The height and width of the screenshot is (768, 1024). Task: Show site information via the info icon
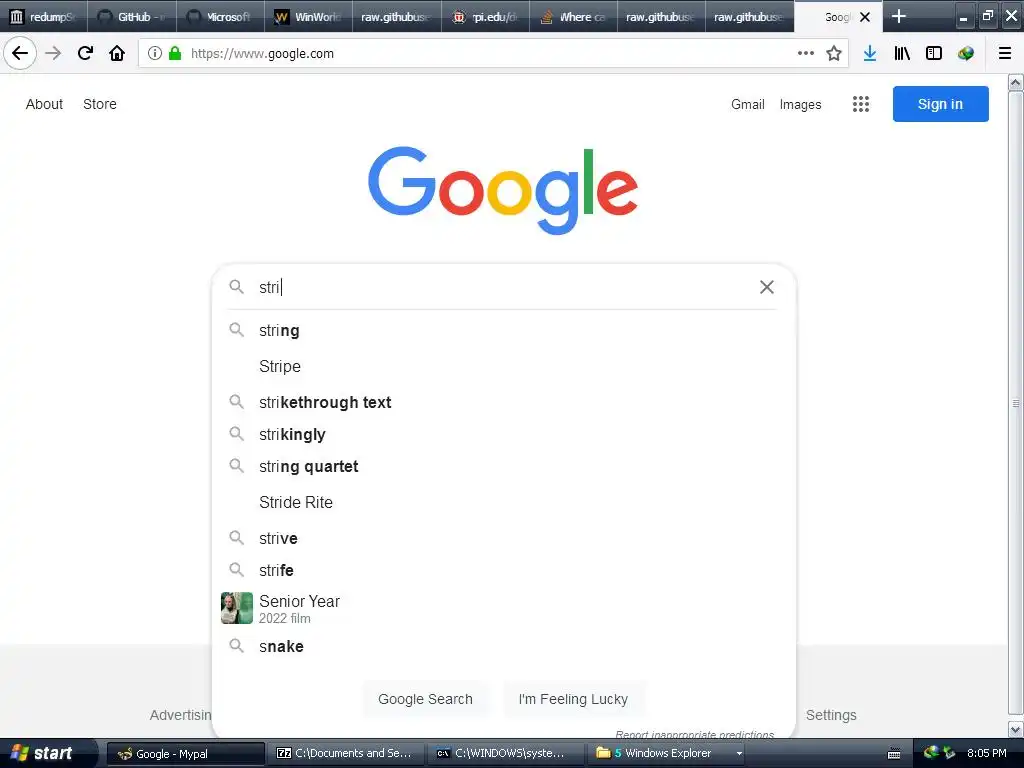click(155, 54)
